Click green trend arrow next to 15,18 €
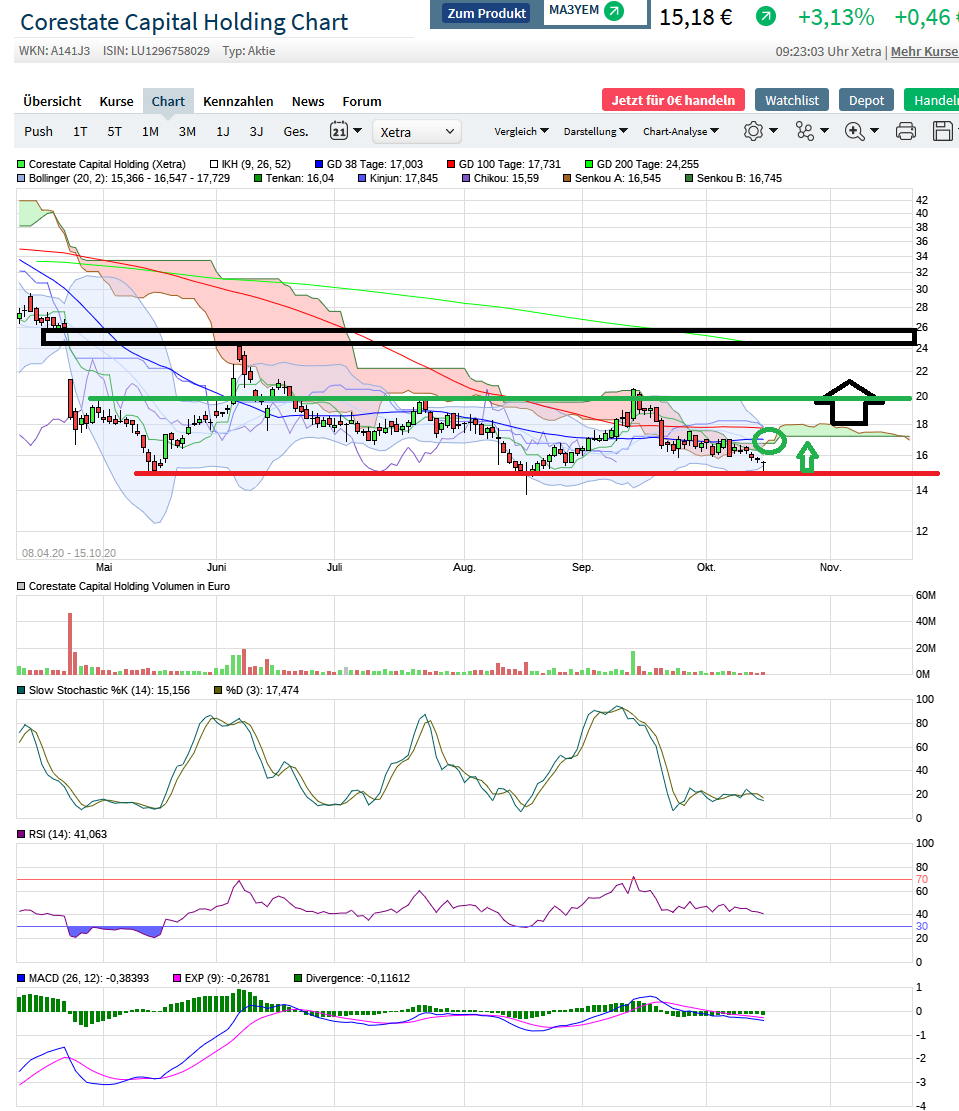This screenshot has width=959, height=1111. point(765,16)
